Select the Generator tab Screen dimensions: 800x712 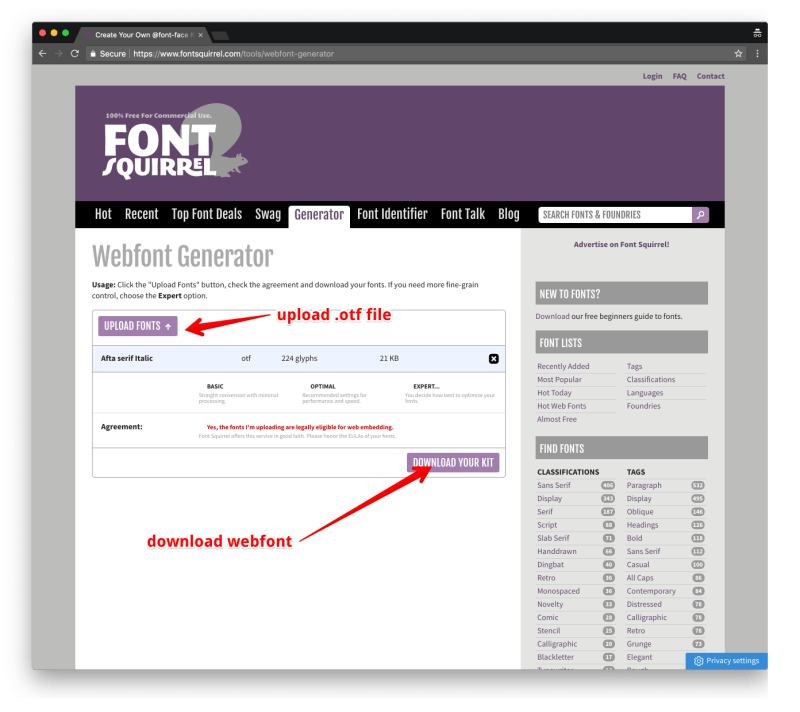tap(319, 215)
